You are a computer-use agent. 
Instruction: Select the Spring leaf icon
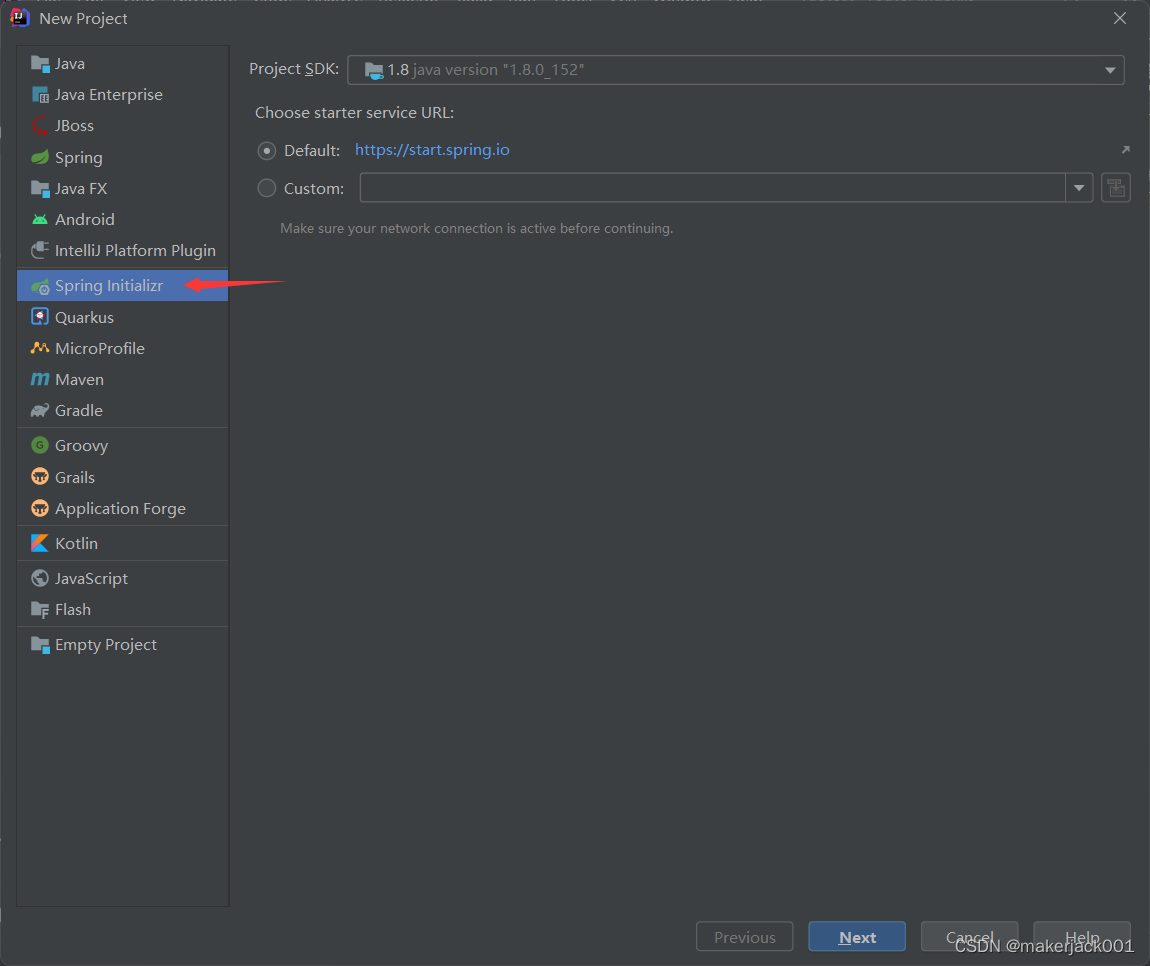40,157
